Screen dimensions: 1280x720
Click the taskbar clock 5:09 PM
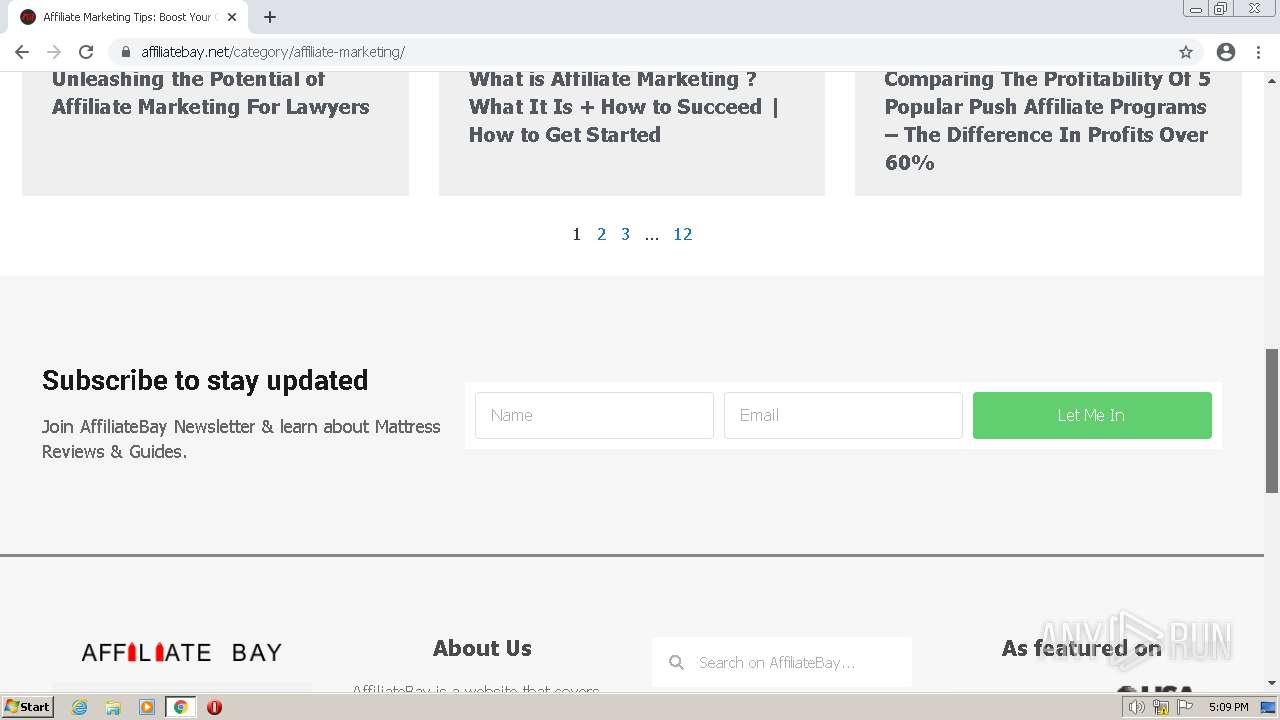(x=1228, y=707)
